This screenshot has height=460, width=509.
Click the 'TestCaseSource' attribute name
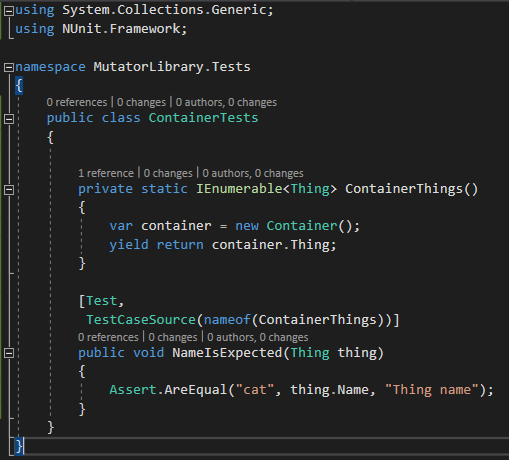tap(141, 320)
